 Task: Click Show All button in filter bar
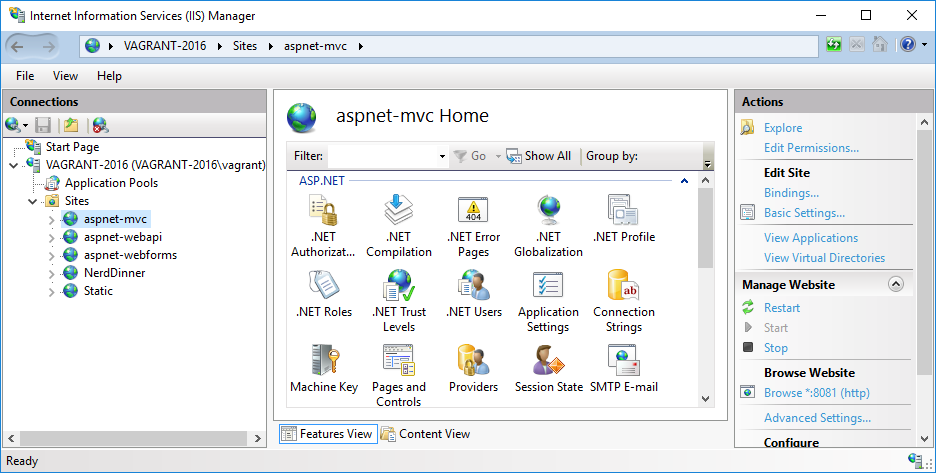539,156
